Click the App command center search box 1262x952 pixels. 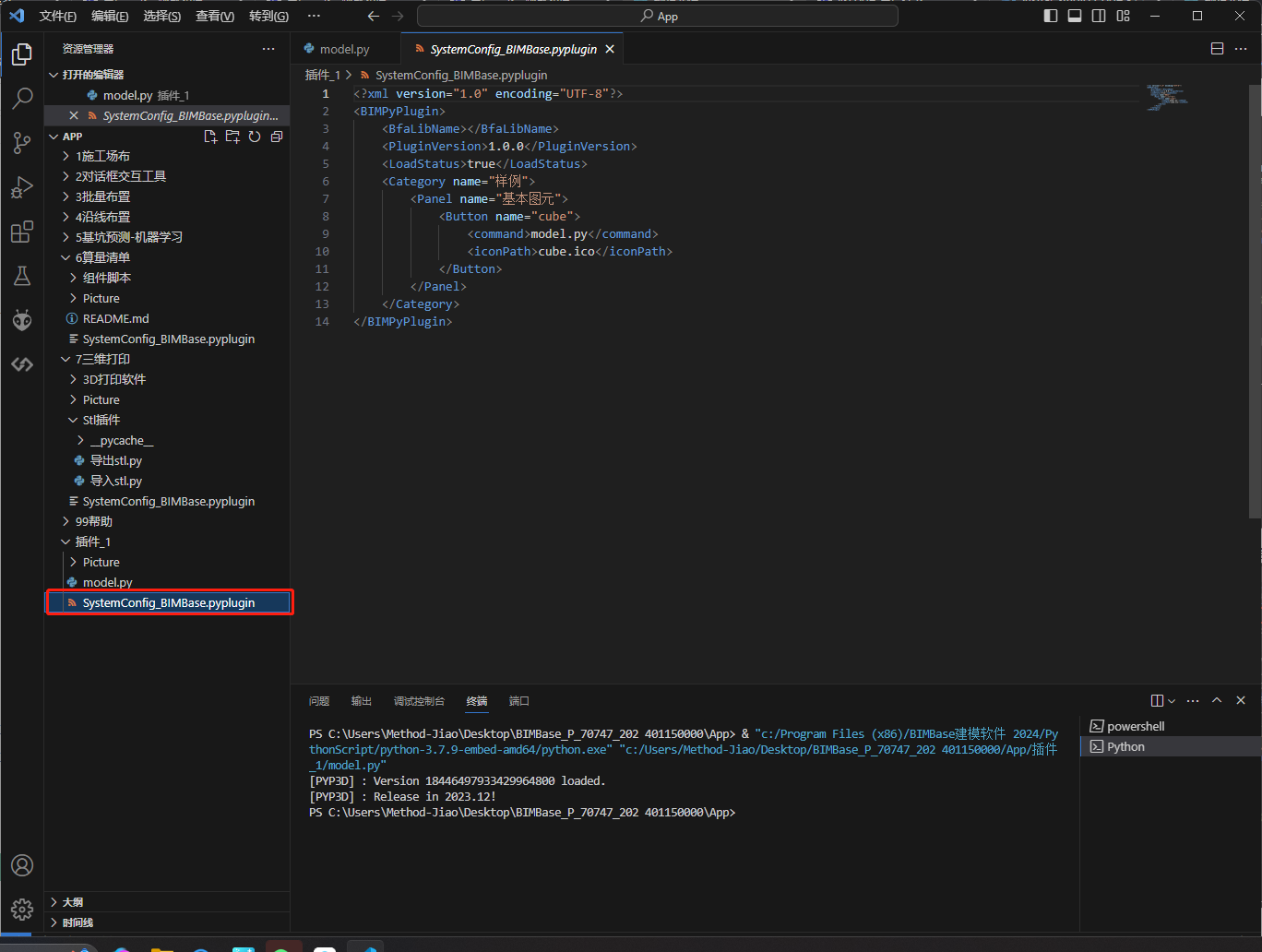658,16
